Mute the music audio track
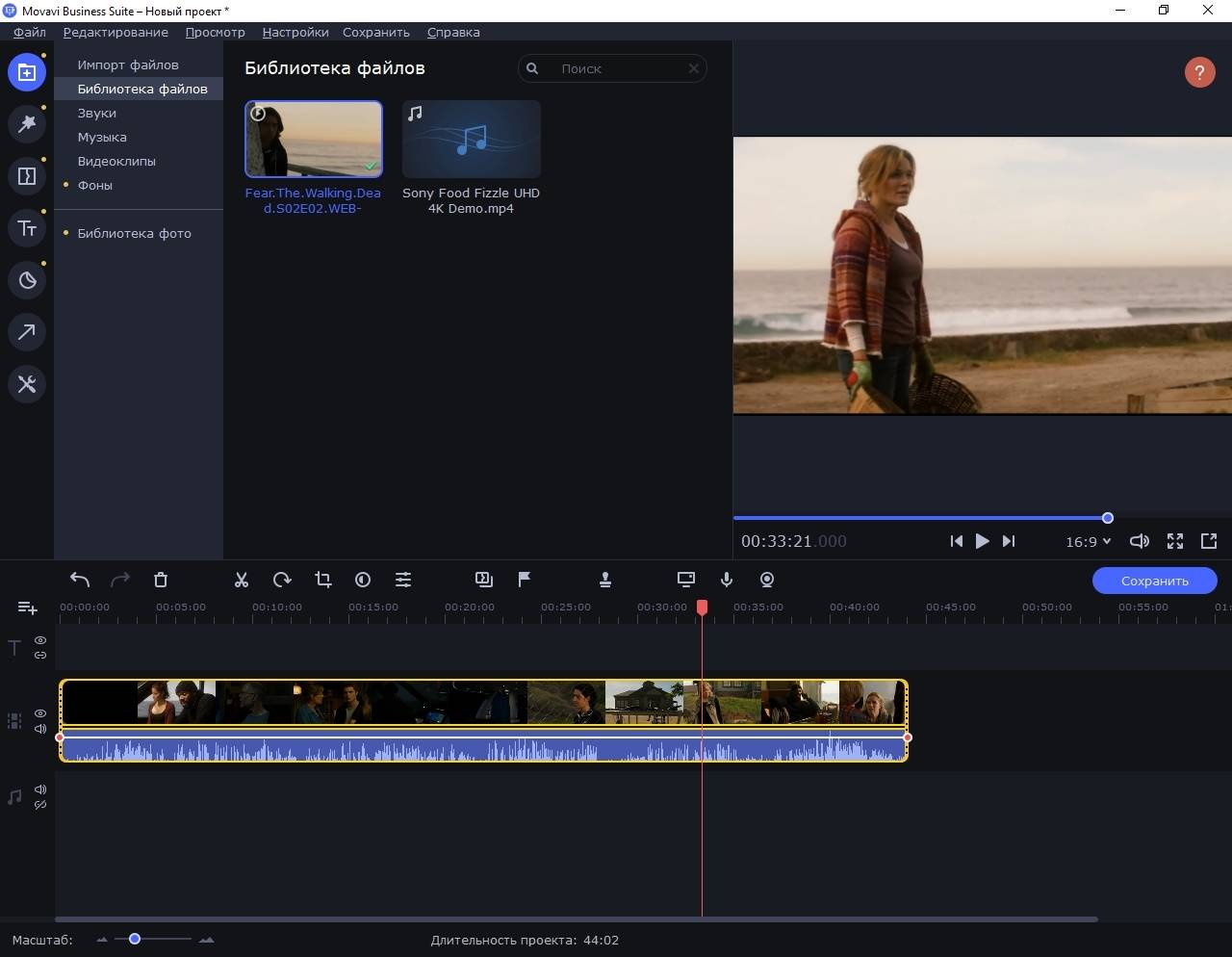The width and height of the screenshot is (1232, 957). coord(40,789)
